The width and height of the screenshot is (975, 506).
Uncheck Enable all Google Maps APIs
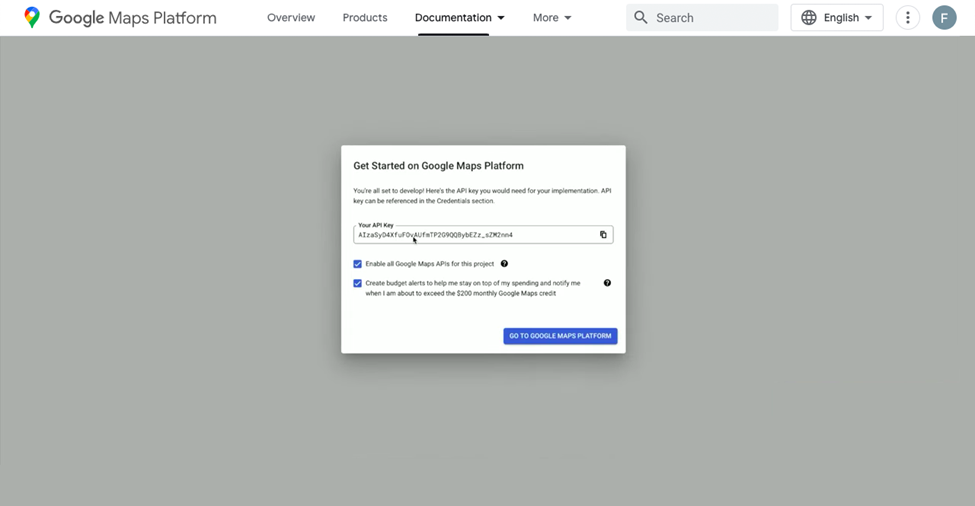pos(358,264)
